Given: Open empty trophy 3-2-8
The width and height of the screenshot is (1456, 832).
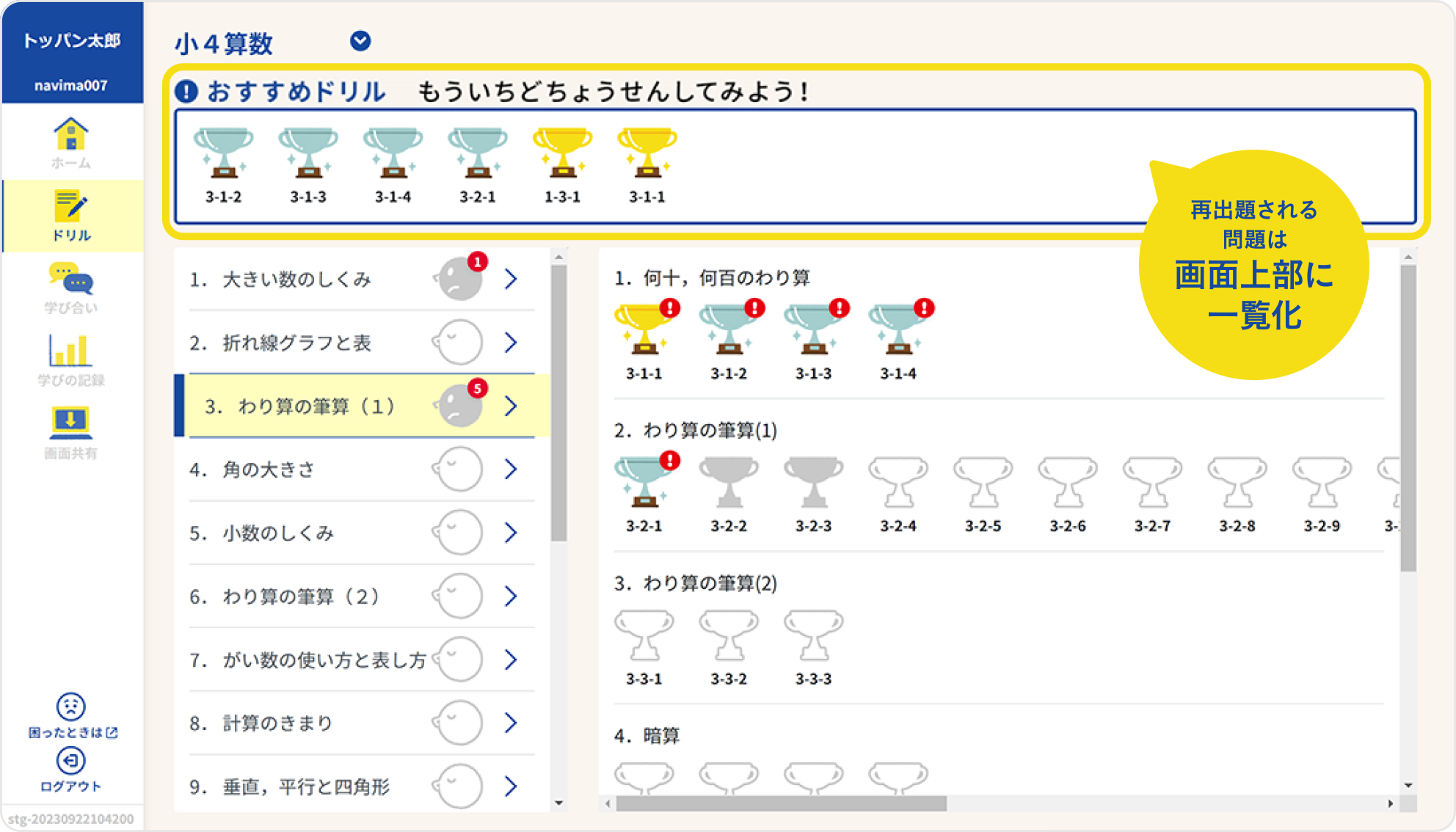Looking at the screenshot, I should pyautogui.click(x=1237, y=483).
